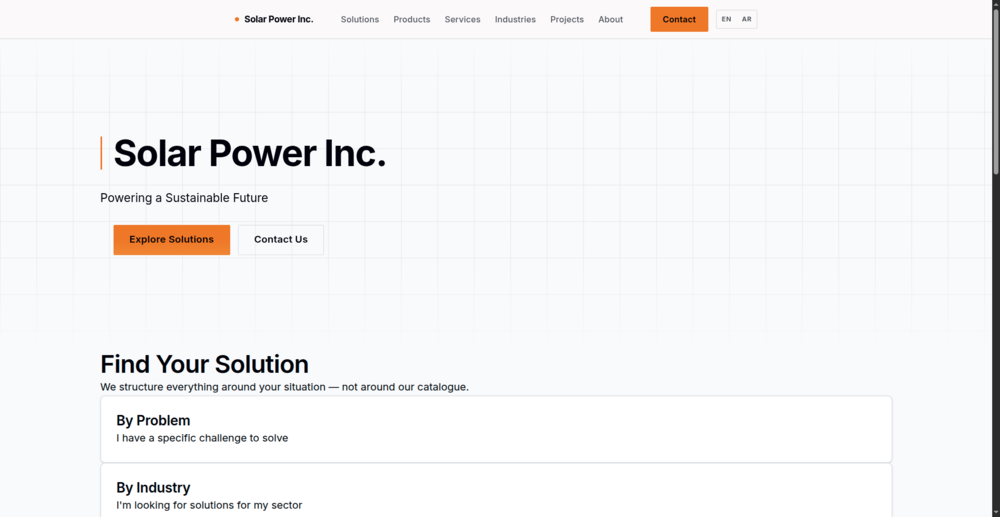Click the Find Your Solution heading

click(x=204, y=364)
